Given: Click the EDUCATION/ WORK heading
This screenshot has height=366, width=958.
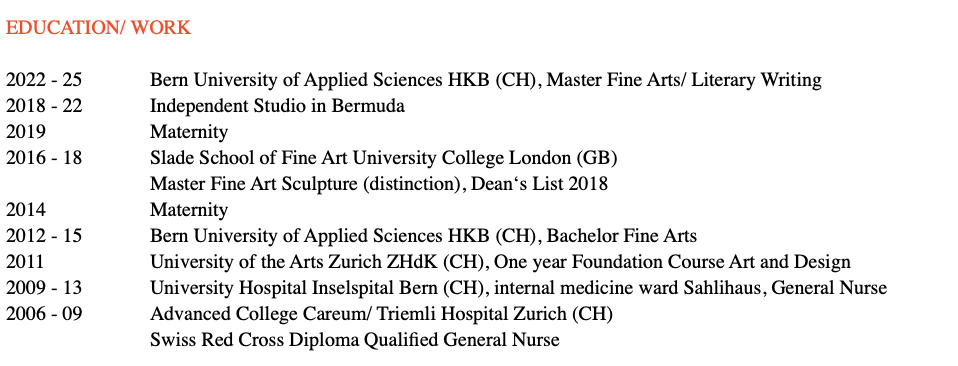Looking at the screenshot, I should point(98,27).
